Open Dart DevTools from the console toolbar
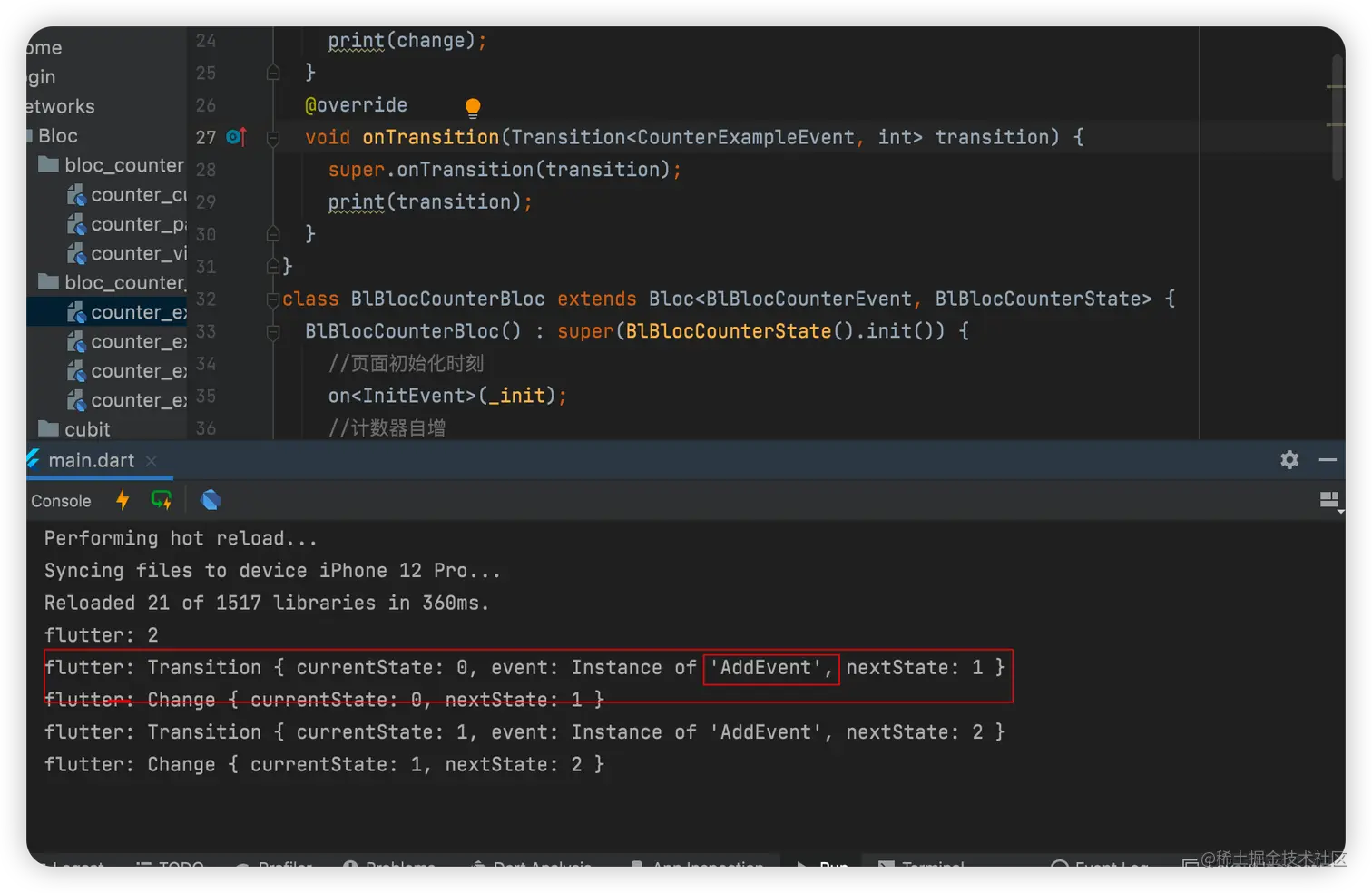 [211, 500]
